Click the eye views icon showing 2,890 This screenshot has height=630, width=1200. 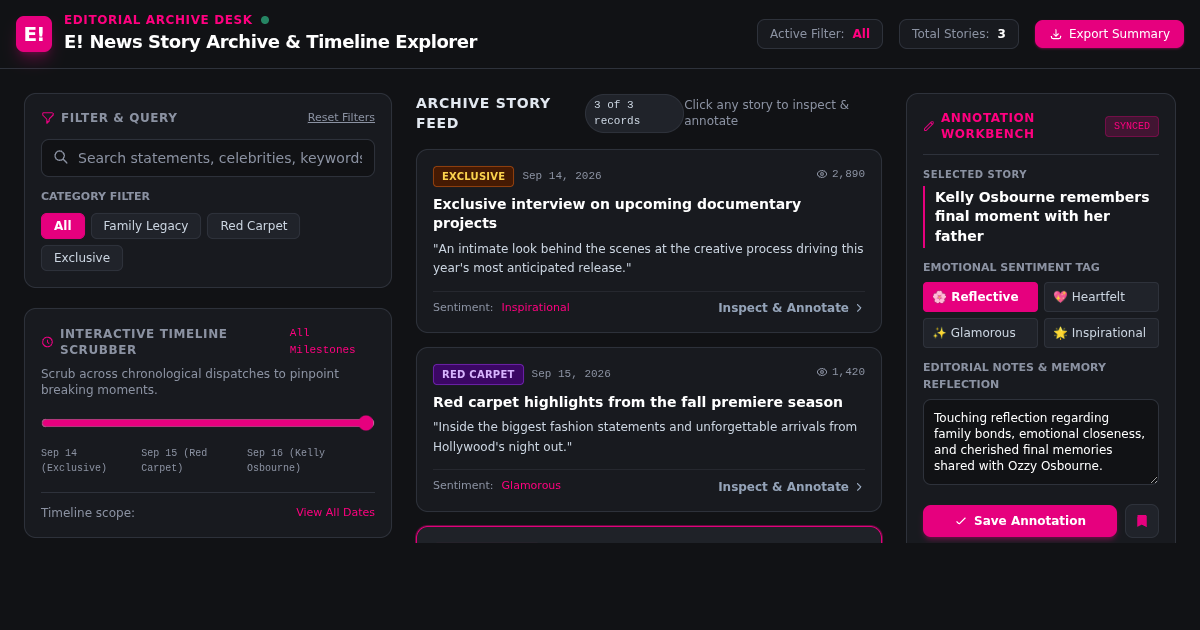point(822,174)
